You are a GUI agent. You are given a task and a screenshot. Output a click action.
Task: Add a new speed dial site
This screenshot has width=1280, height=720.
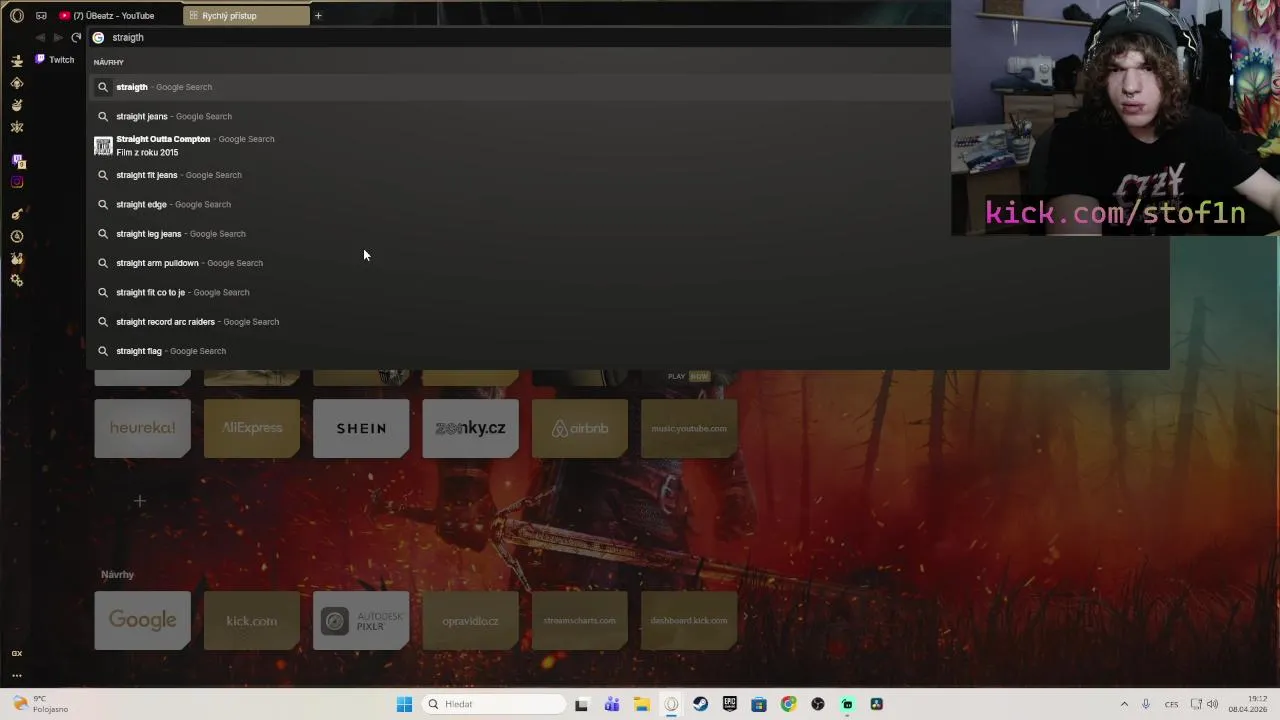pyautogui.click(x=140, y=501)
